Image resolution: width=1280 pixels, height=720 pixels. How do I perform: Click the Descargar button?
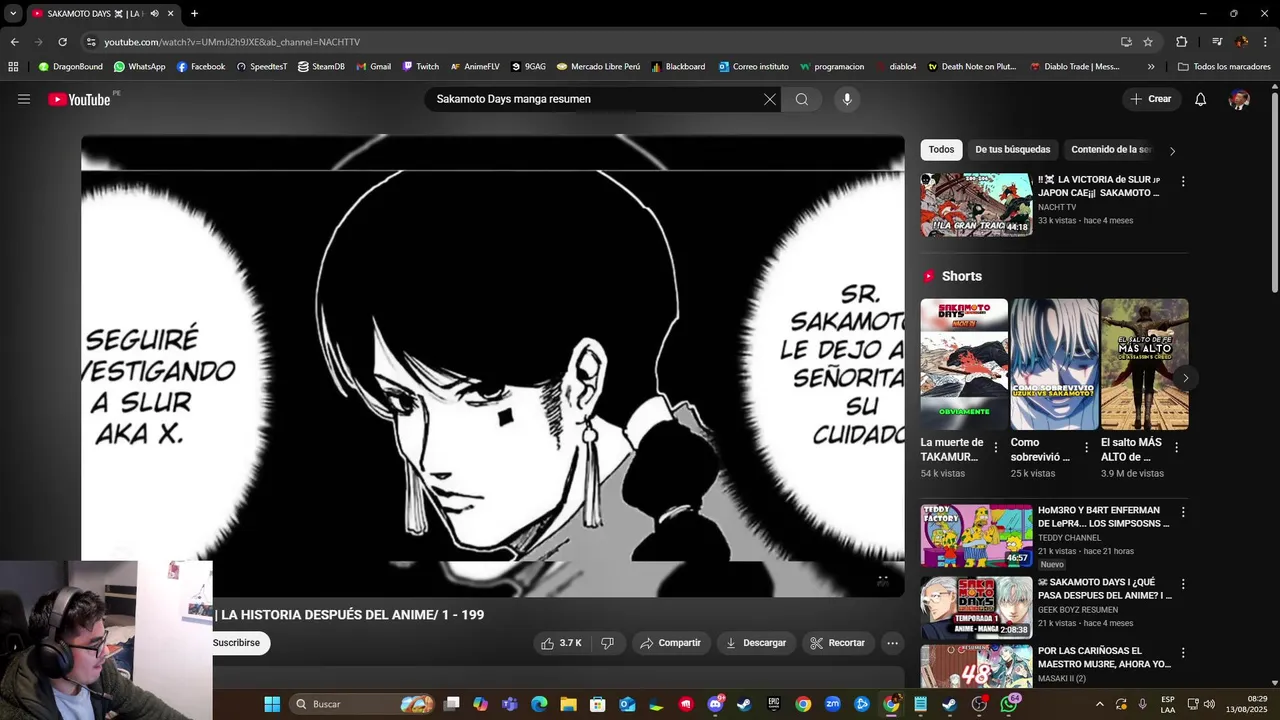coord(756,643)
